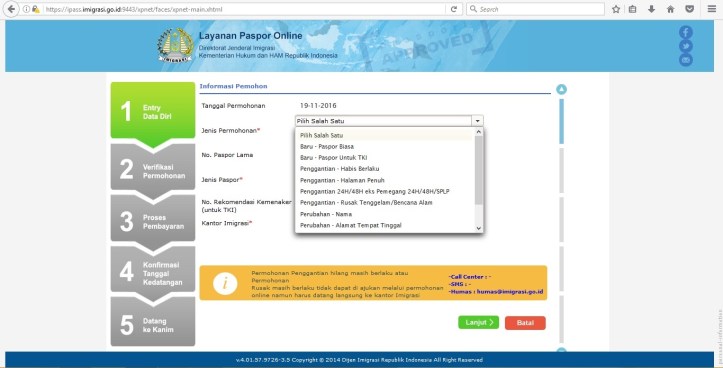Open the site information icon in address bar
This screenshot has width=723, height=368.
(26, 9)
